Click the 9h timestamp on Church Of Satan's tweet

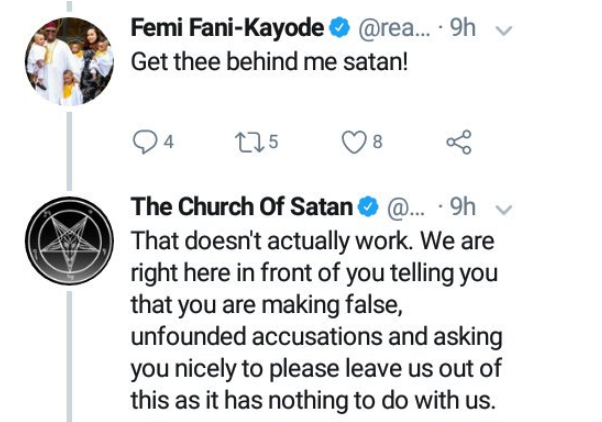point(463,209)
